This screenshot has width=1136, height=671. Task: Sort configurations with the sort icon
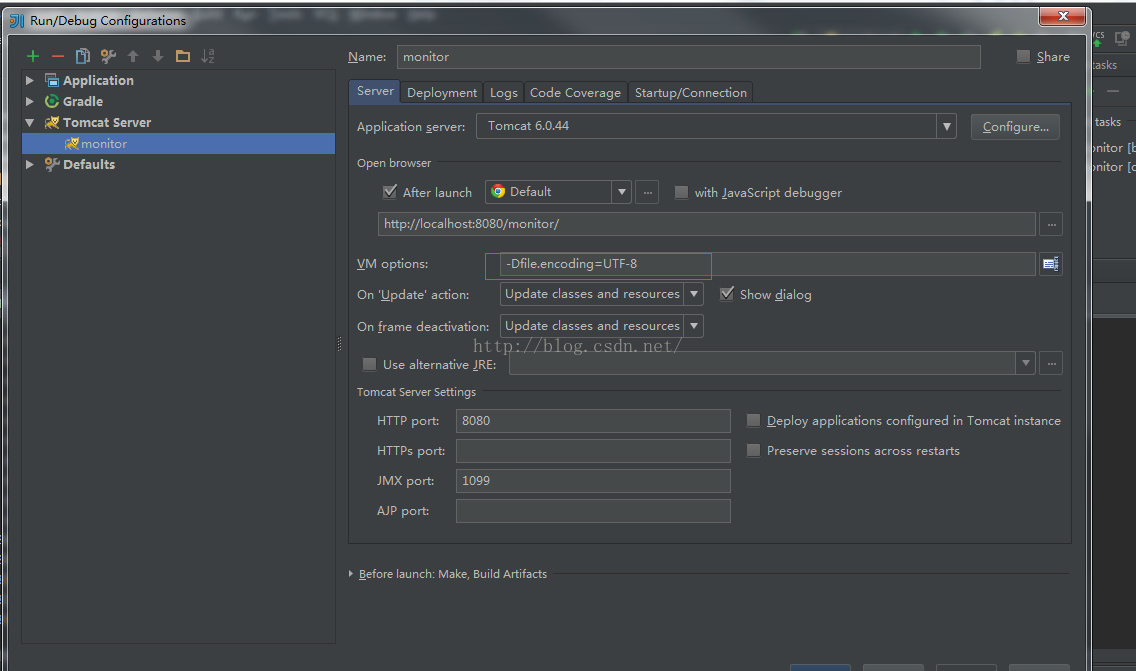(208, 56)
